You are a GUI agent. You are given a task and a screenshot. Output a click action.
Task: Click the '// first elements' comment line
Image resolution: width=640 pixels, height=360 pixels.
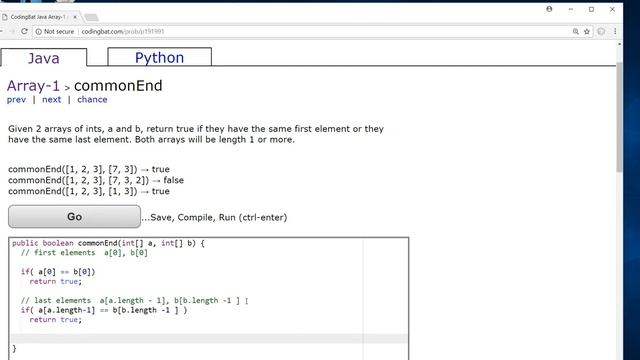[84, 253]
